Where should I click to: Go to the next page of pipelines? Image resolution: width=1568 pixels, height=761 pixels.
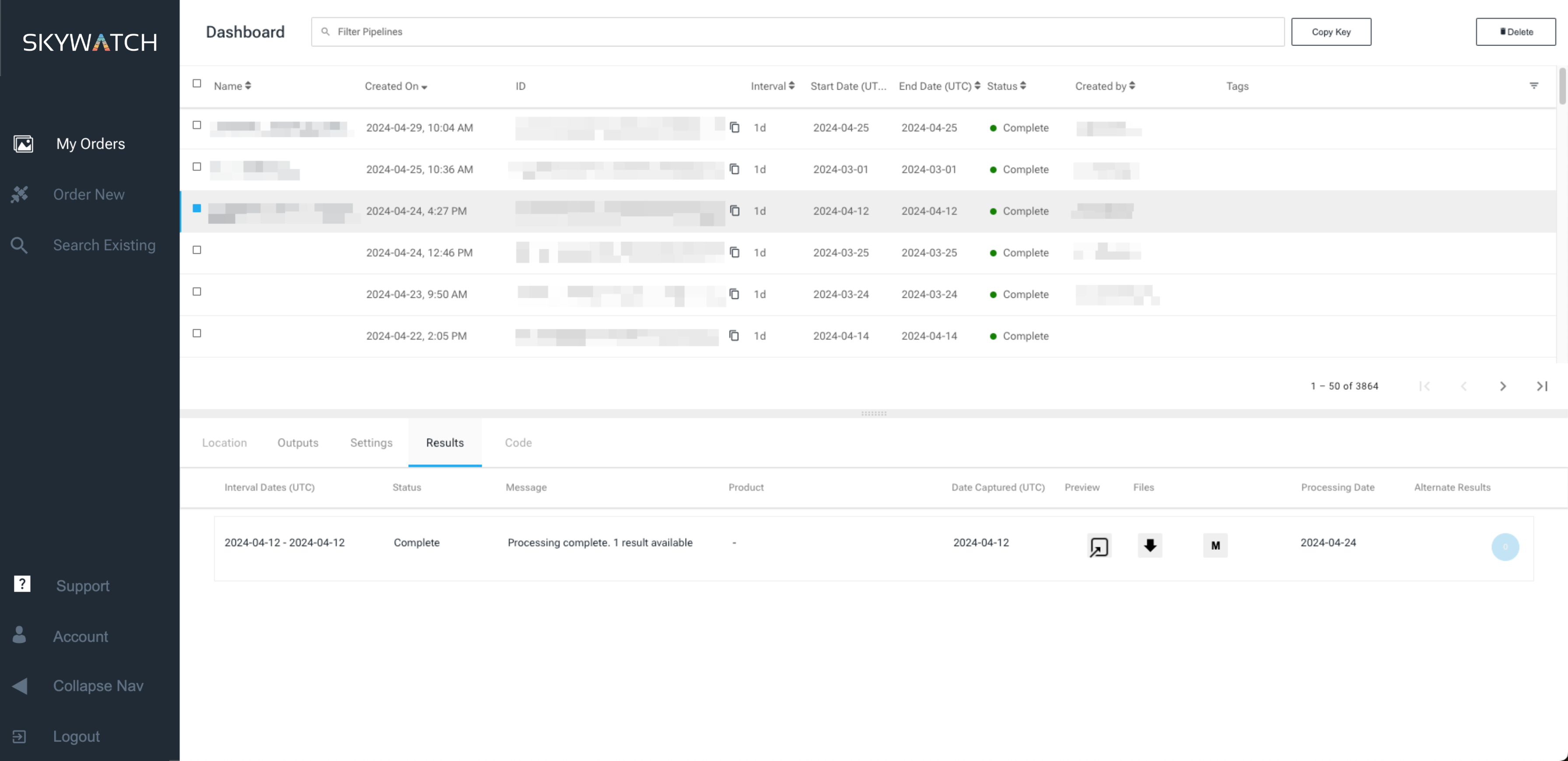(1504, 386)
